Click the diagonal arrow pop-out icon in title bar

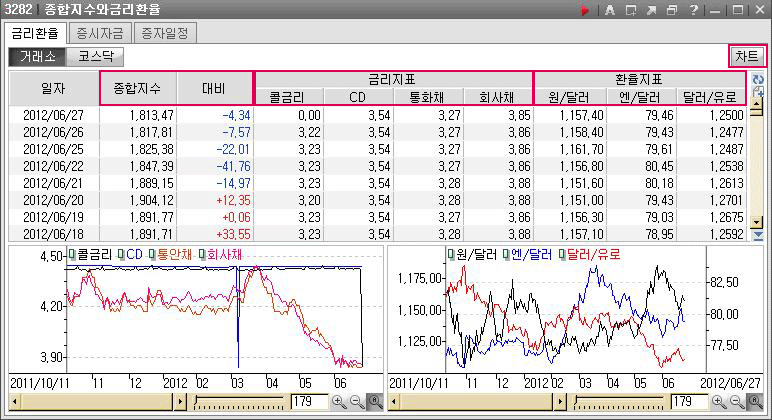(x=651, y=10)
